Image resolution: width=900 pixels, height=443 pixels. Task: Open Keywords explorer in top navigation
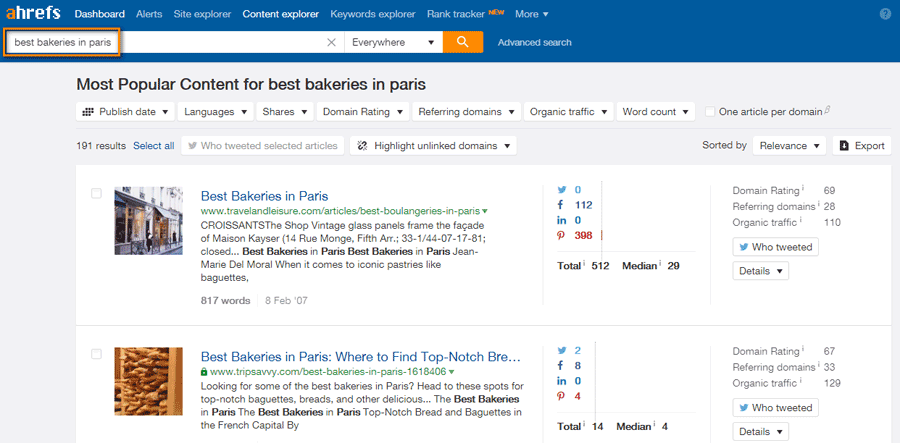click(x=373, y=14)
